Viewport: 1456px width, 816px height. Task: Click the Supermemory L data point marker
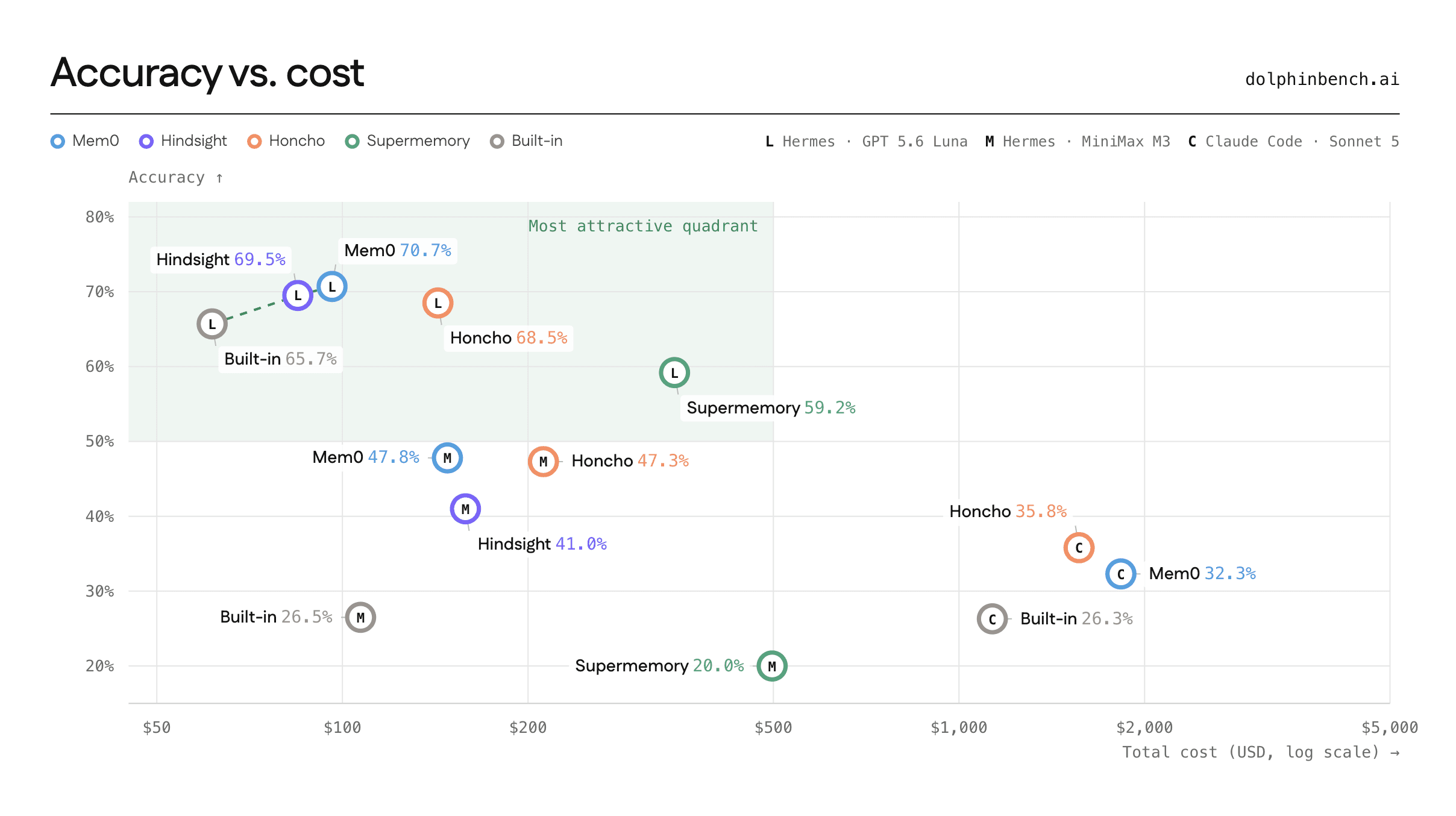tap(674, 373)
